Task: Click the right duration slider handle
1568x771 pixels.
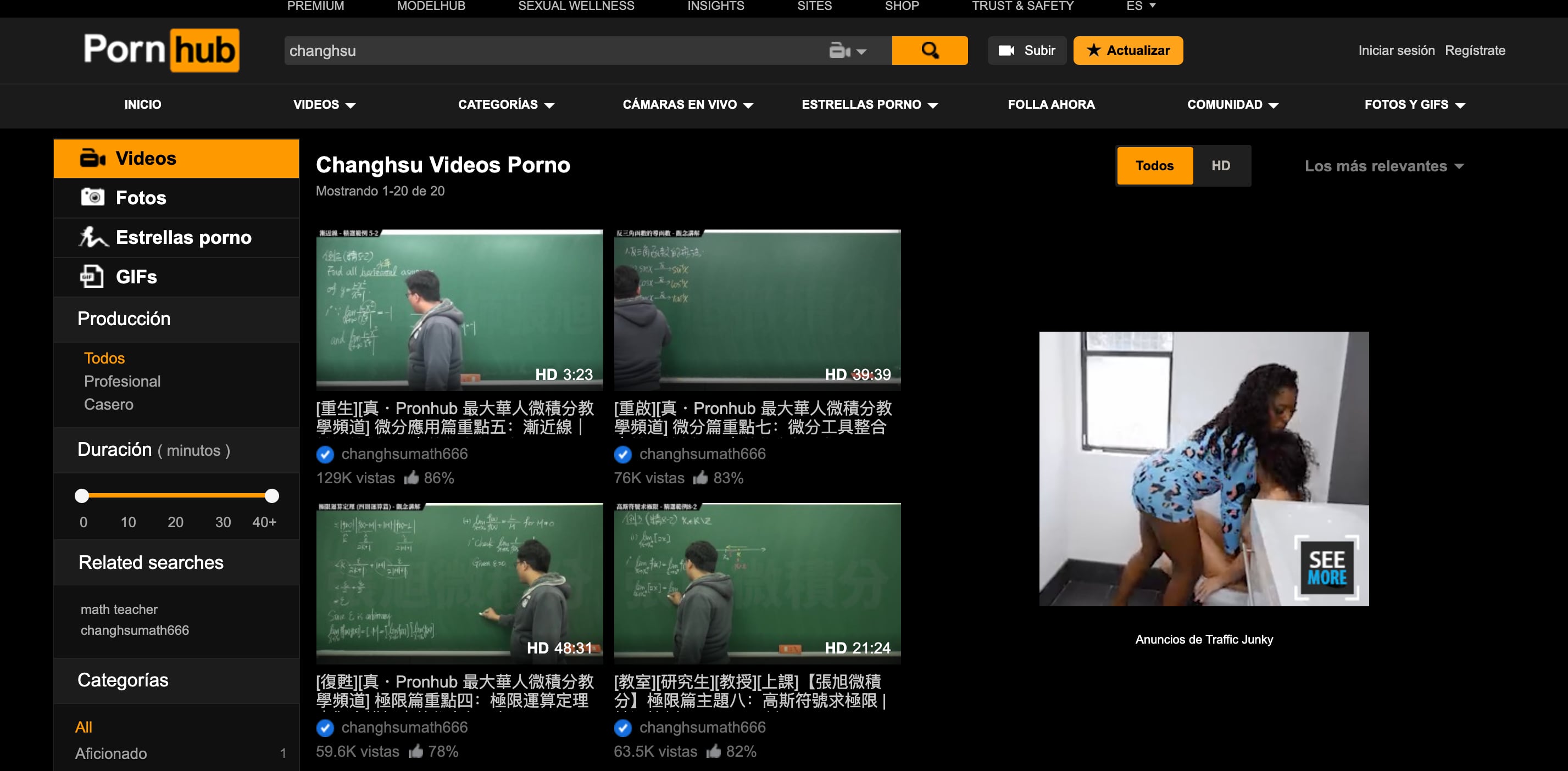Action: (x=272, y=495)
